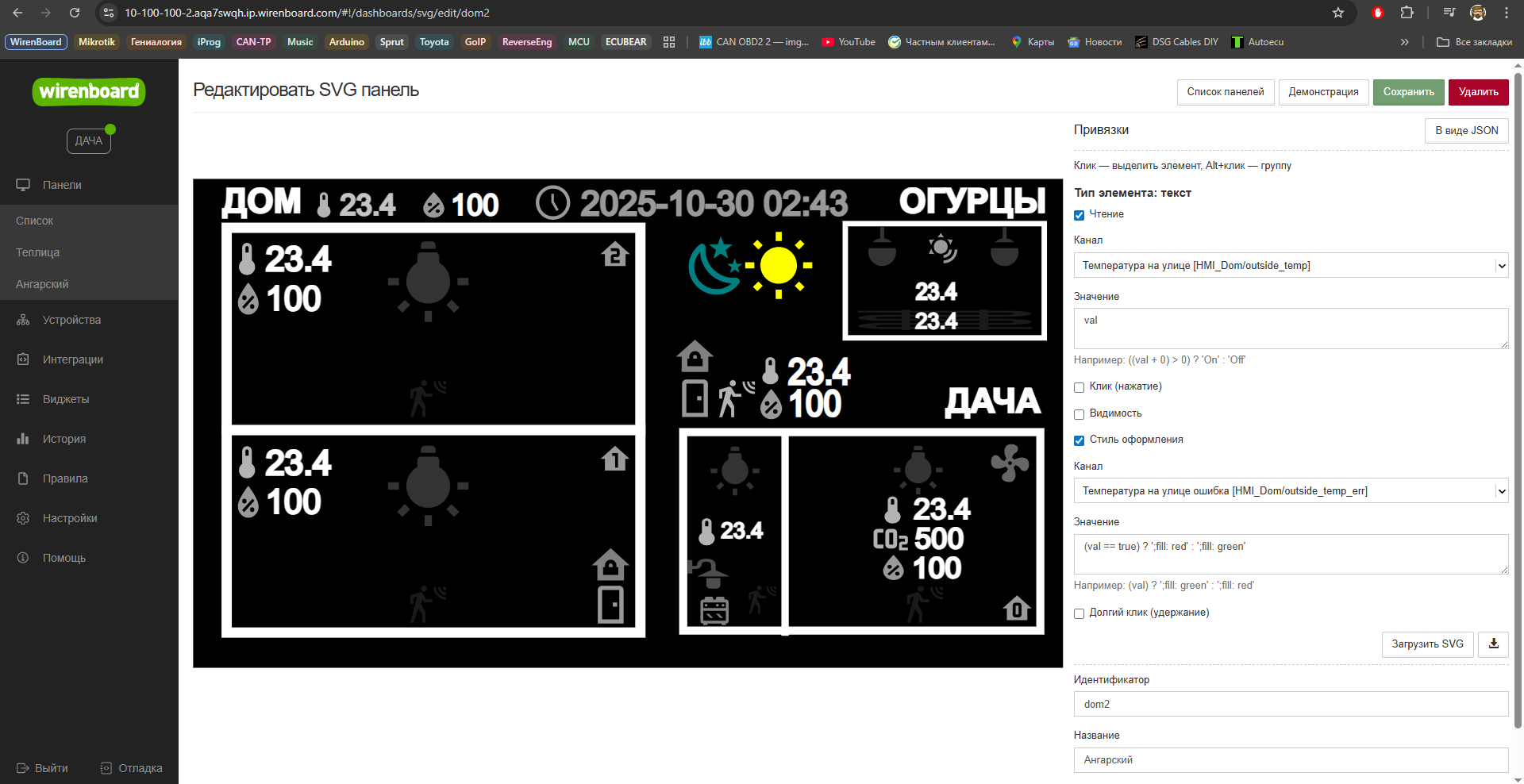Uncheck the Чтение checkbox
This screenshot has height=784, width=1524.
click(1079, 215)
